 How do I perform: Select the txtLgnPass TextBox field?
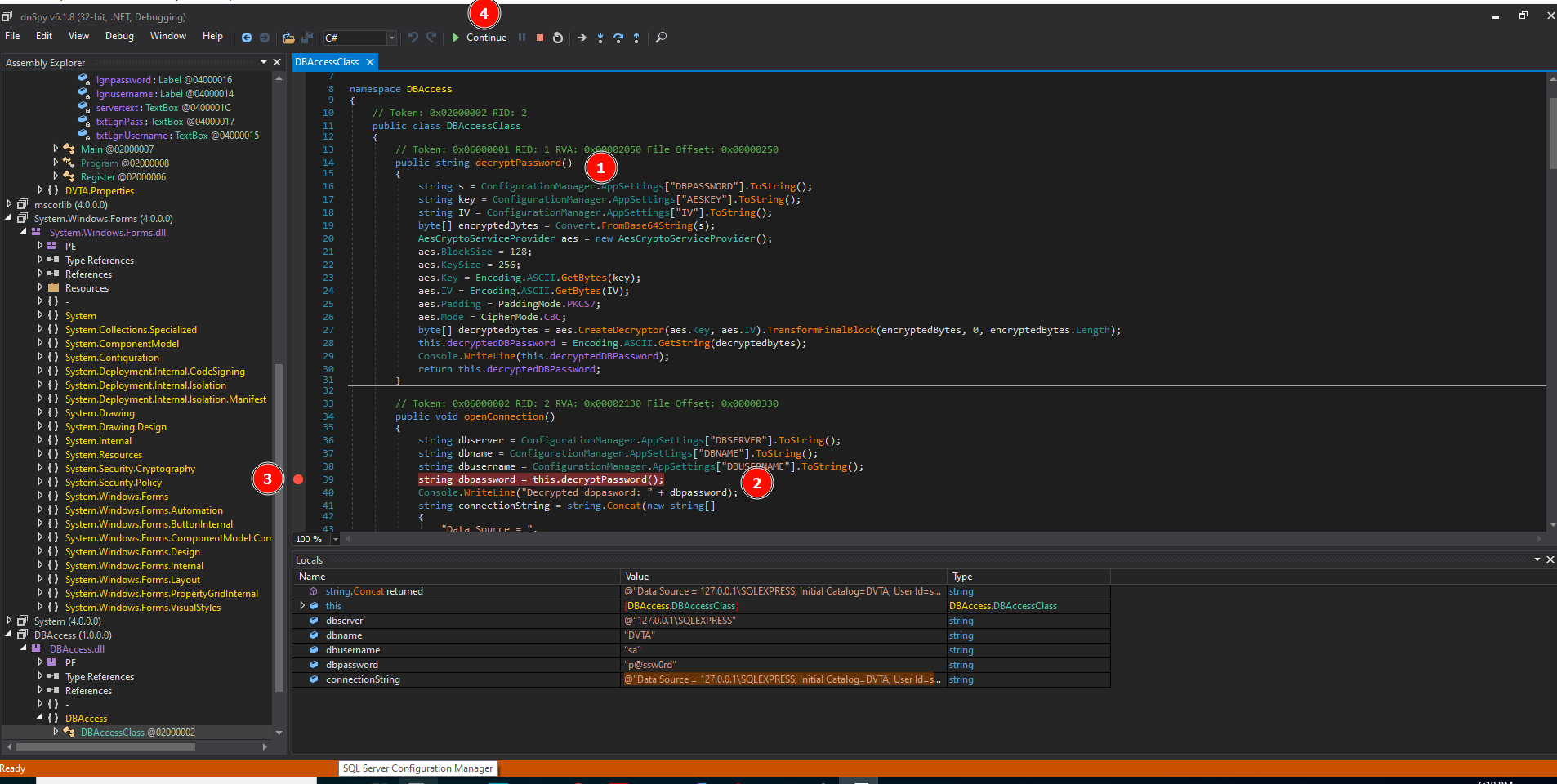click(165, 122)
